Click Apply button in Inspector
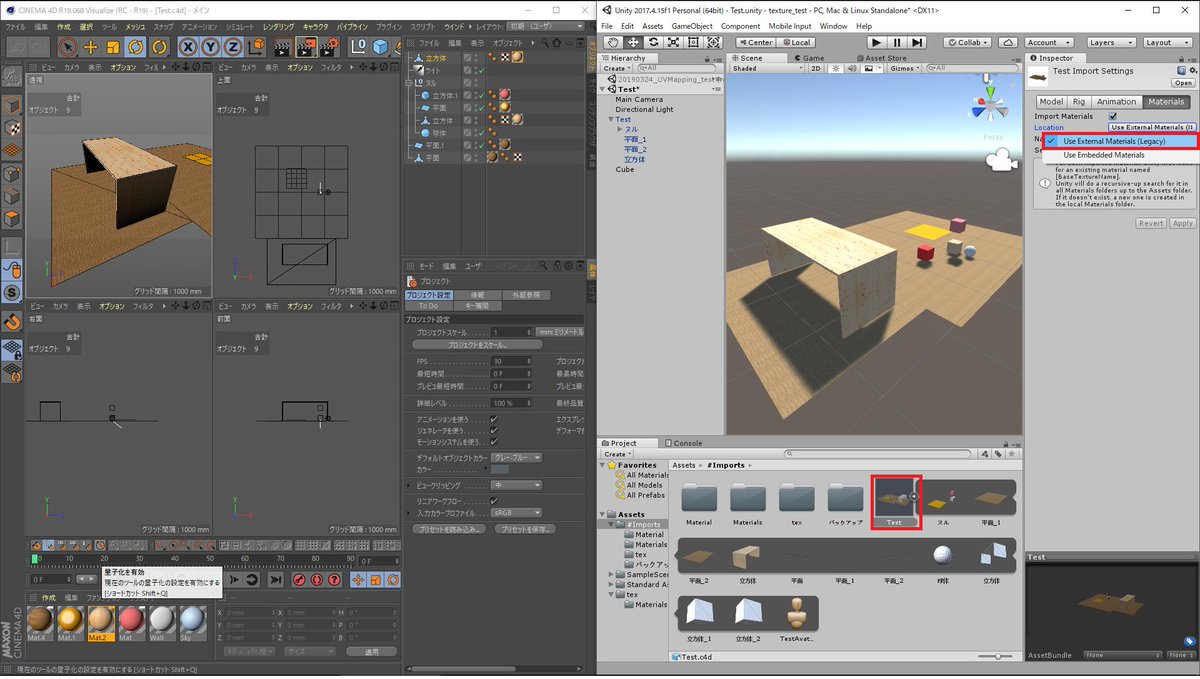1200x679 pixels. point(1183,223)
